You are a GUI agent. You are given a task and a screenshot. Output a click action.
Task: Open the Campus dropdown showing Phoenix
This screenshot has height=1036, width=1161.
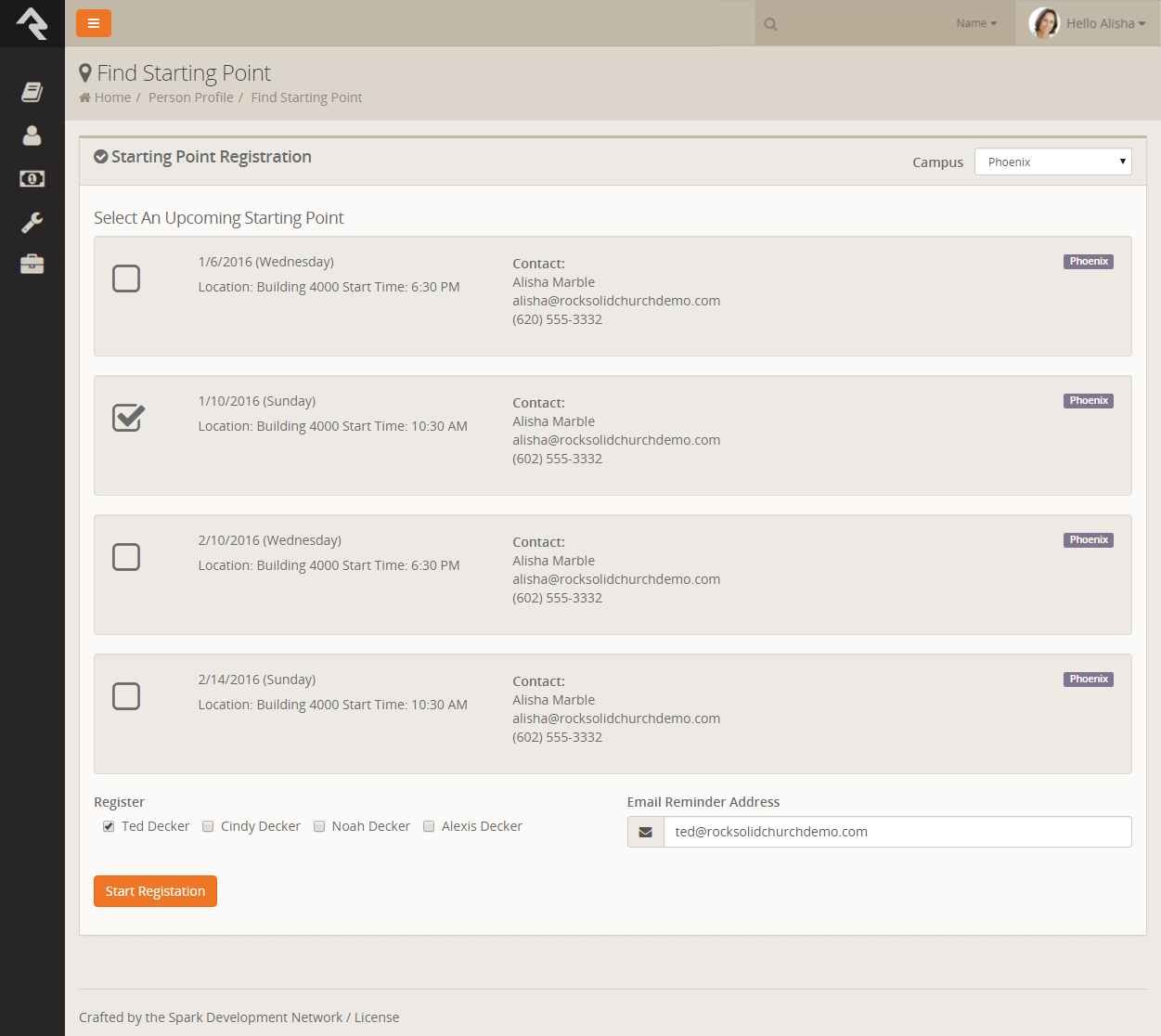[1052, 162]
